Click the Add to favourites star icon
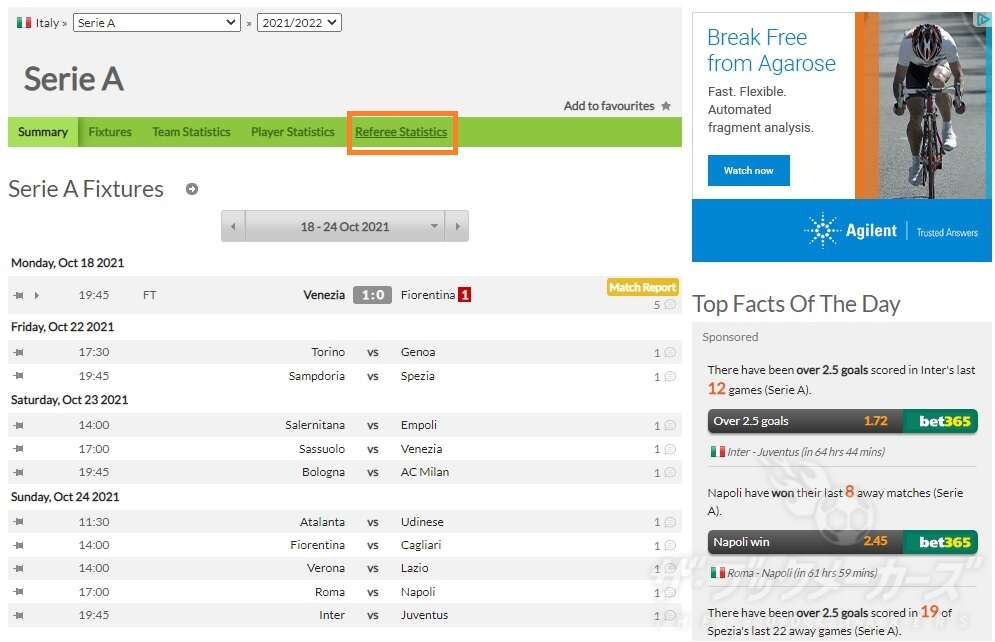Viewport: 995px width, 642px height. (666, 106)
